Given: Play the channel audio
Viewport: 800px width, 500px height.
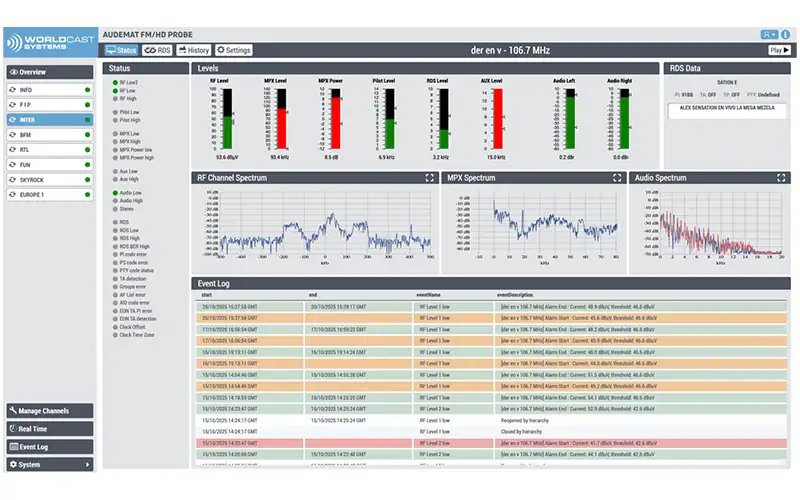Looking at the screenshot, I should coord(780,50).
